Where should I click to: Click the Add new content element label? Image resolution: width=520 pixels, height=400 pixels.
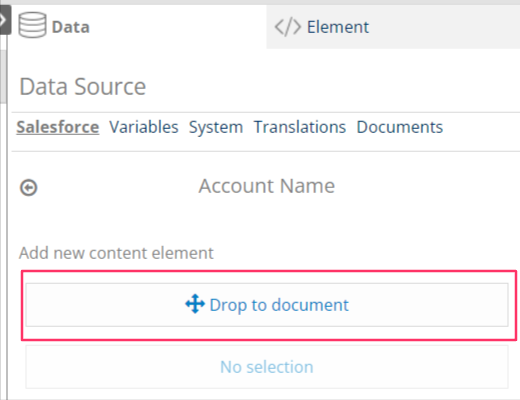click(x=116, y=253)
